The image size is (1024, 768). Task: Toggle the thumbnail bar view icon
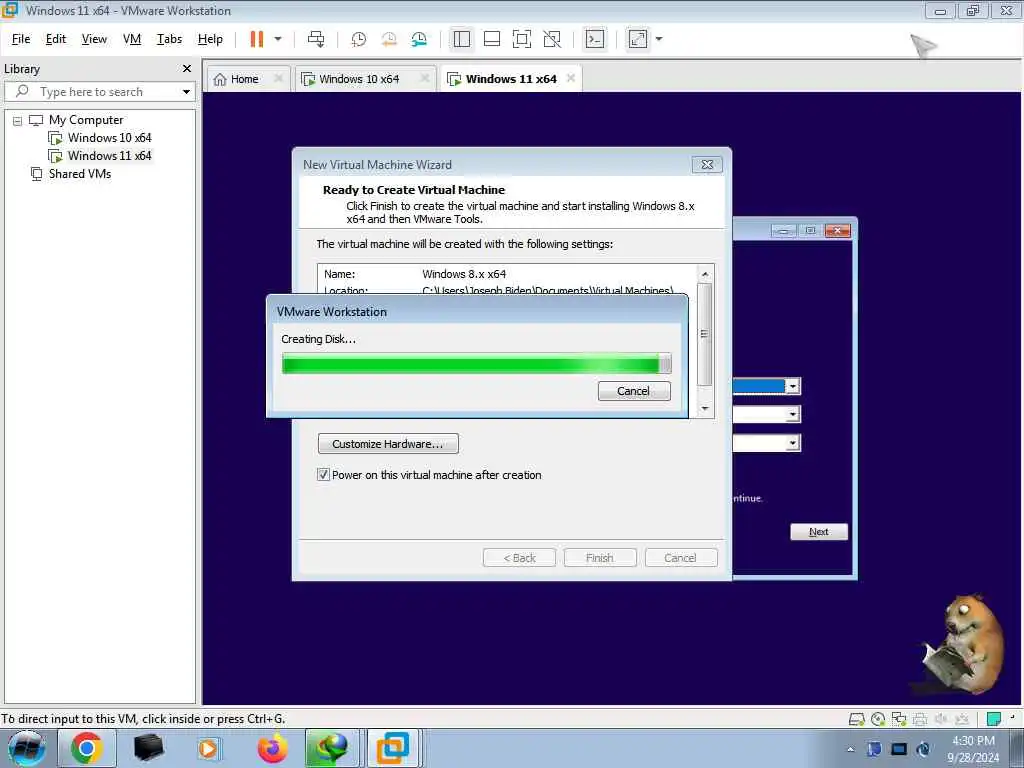click(492, 39)
